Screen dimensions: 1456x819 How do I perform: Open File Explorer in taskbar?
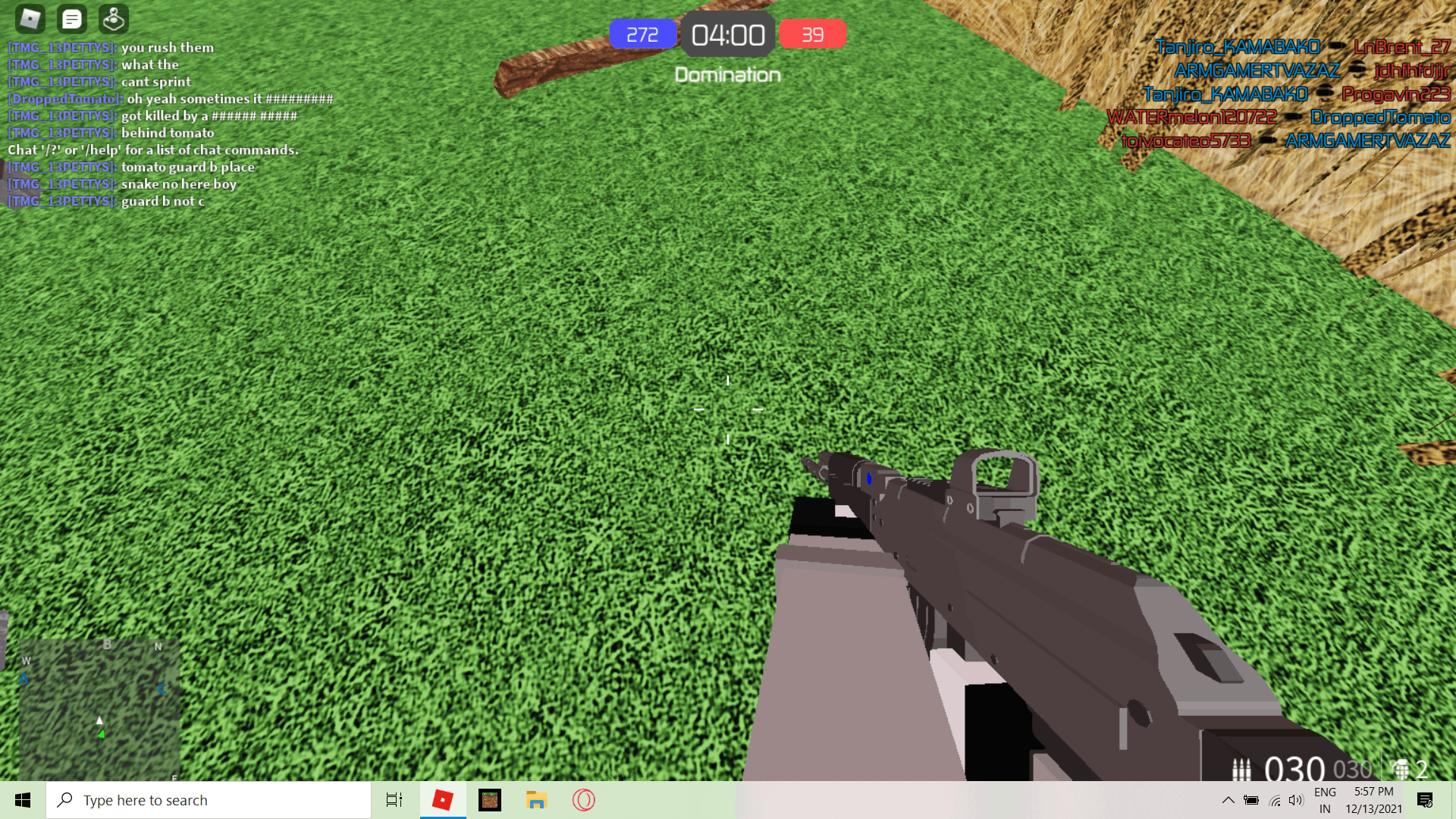536,800
